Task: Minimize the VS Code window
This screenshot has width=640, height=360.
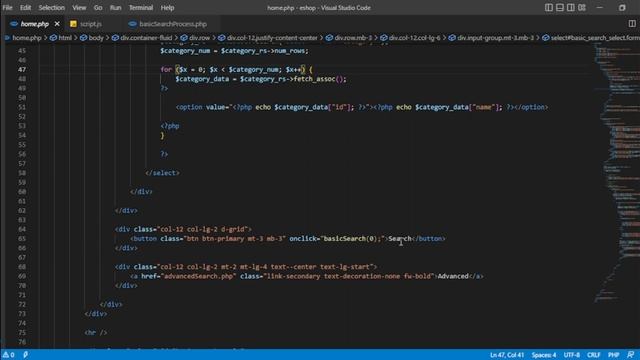Action: click(x=599, y=7)
